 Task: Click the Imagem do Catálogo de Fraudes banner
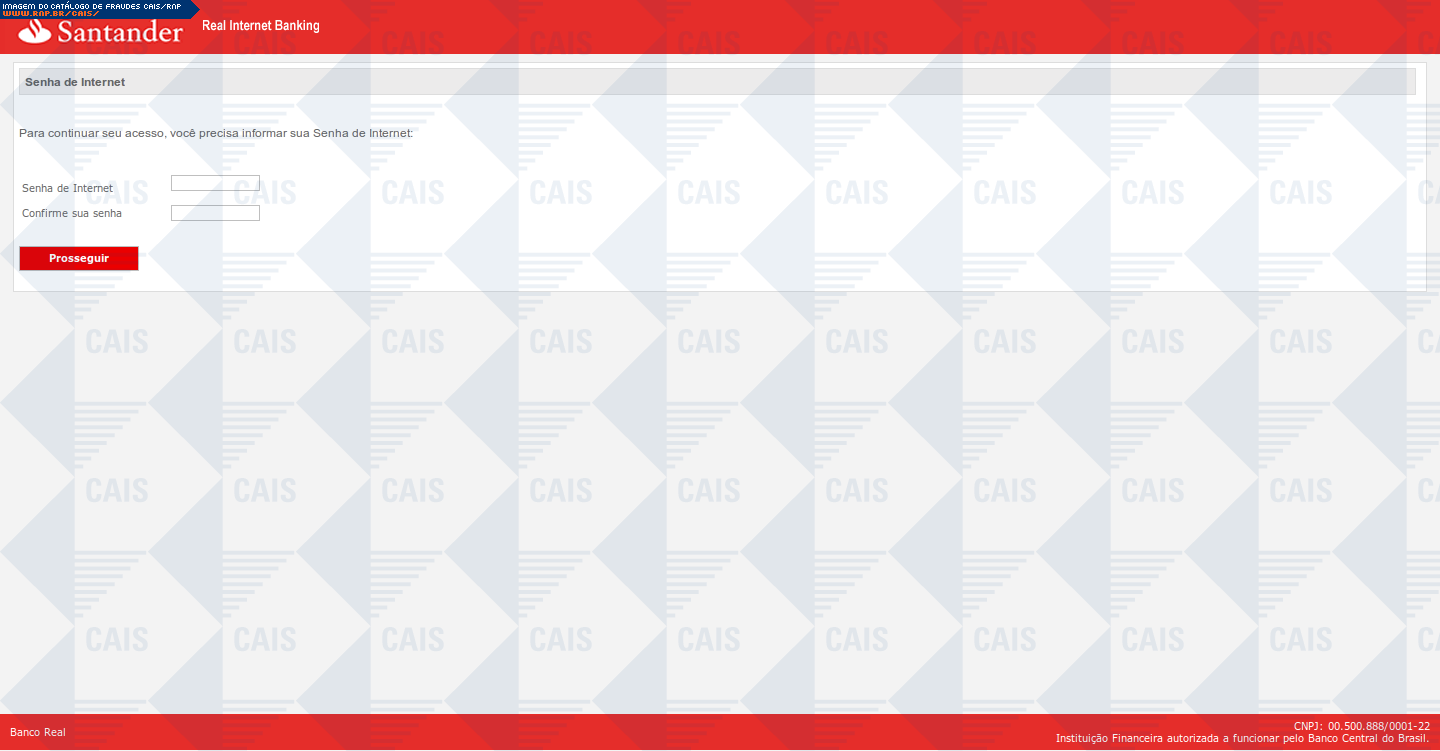coord(91,6)
